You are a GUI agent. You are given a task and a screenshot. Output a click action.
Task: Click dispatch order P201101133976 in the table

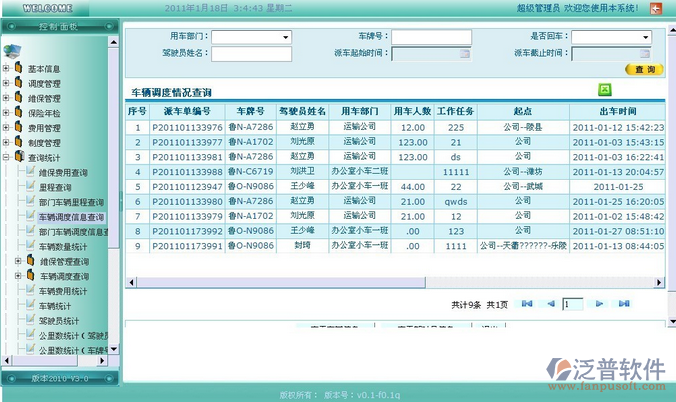186,127
